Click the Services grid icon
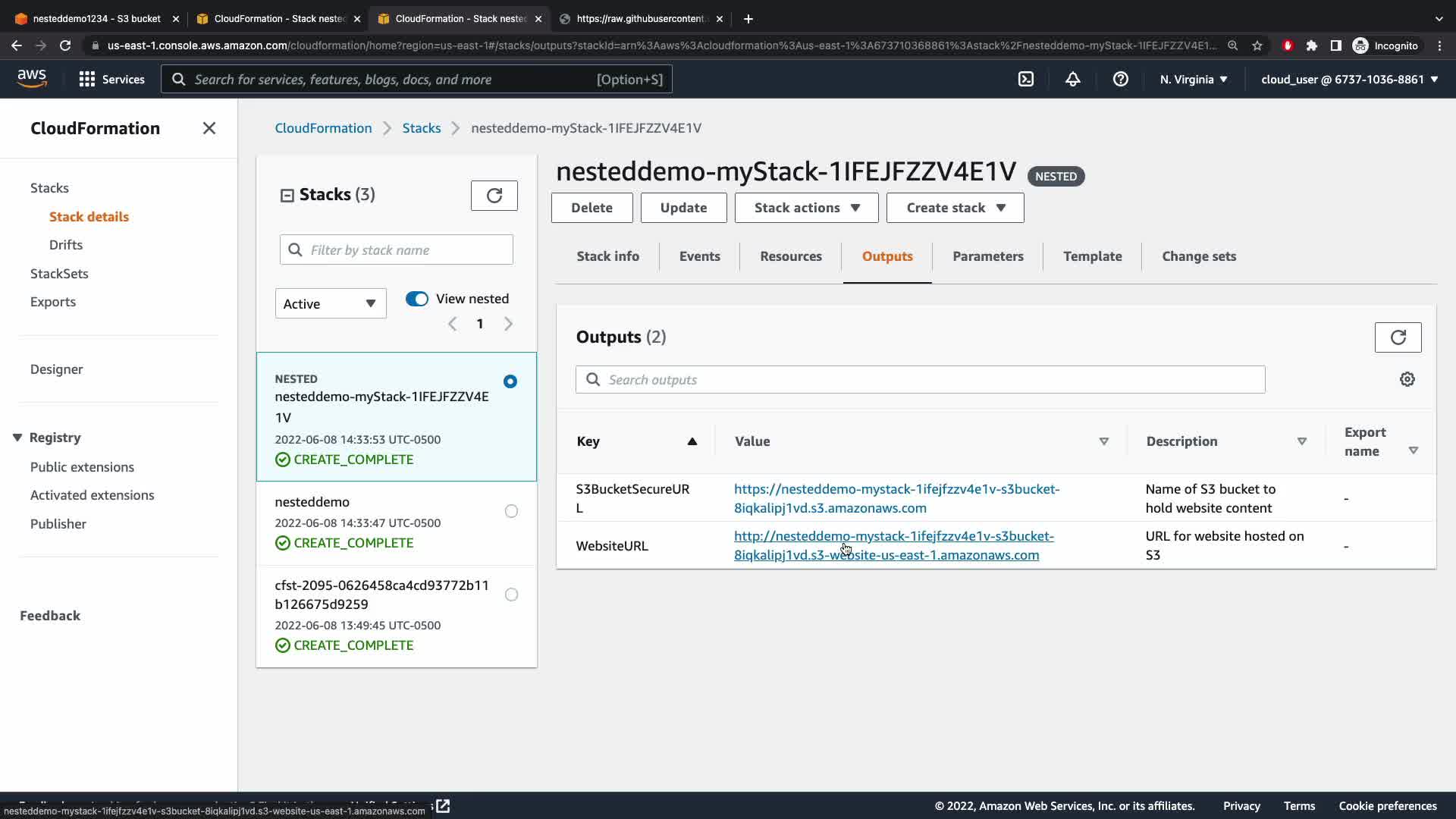Image resolution: width=1456 pixels, height=819 pixels. 87,79
